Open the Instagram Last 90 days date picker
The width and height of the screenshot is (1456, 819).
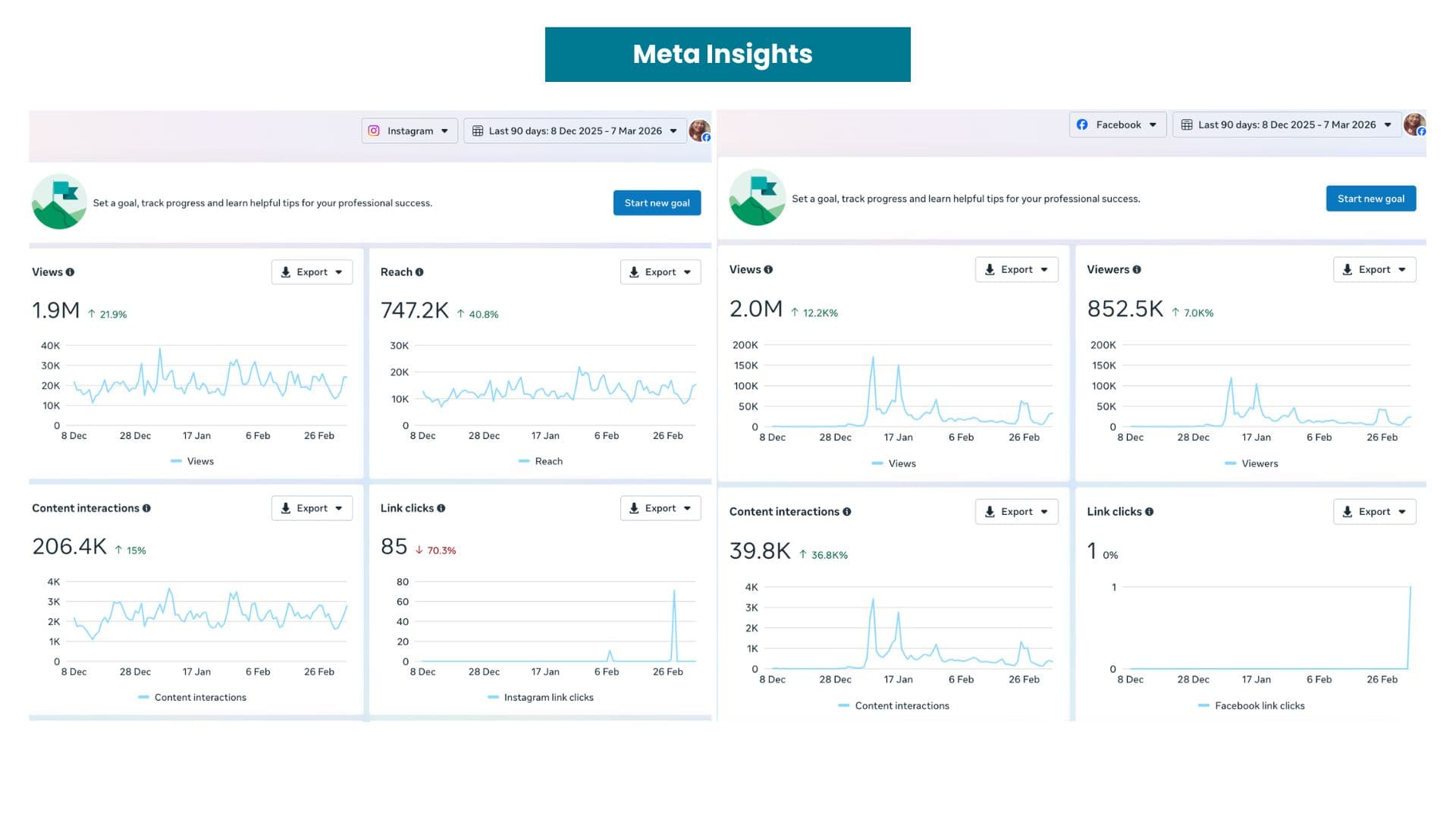(x=575, y=130)
